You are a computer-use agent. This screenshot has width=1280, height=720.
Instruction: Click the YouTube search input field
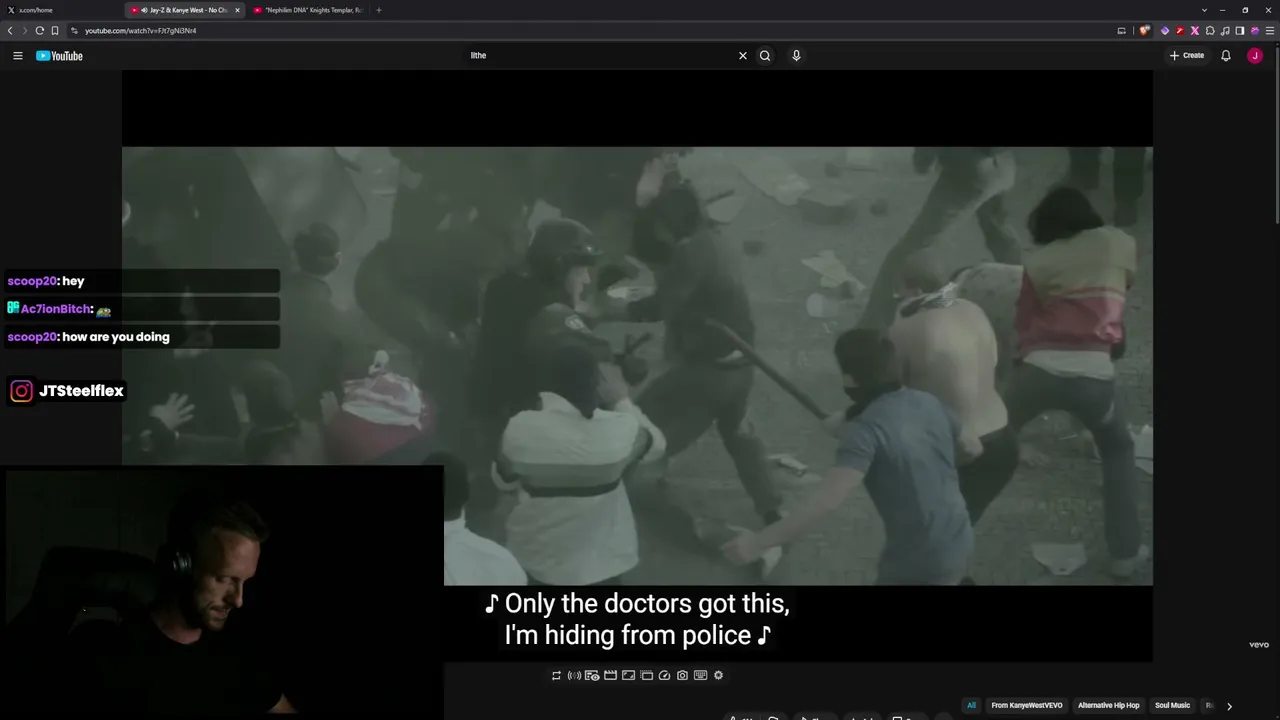pos(600,56)
